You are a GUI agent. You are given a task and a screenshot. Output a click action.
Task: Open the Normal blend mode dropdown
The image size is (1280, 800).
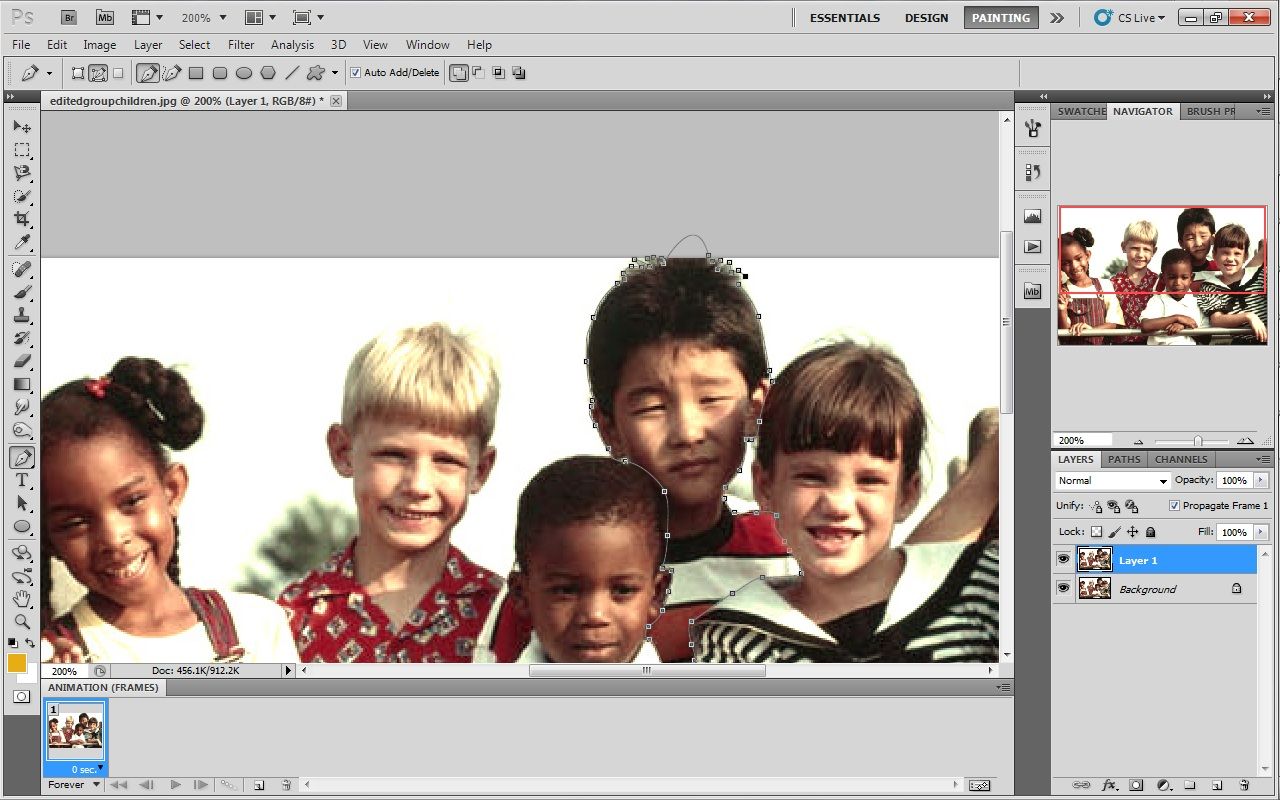pyautogui.click(x=1113, y=481)
